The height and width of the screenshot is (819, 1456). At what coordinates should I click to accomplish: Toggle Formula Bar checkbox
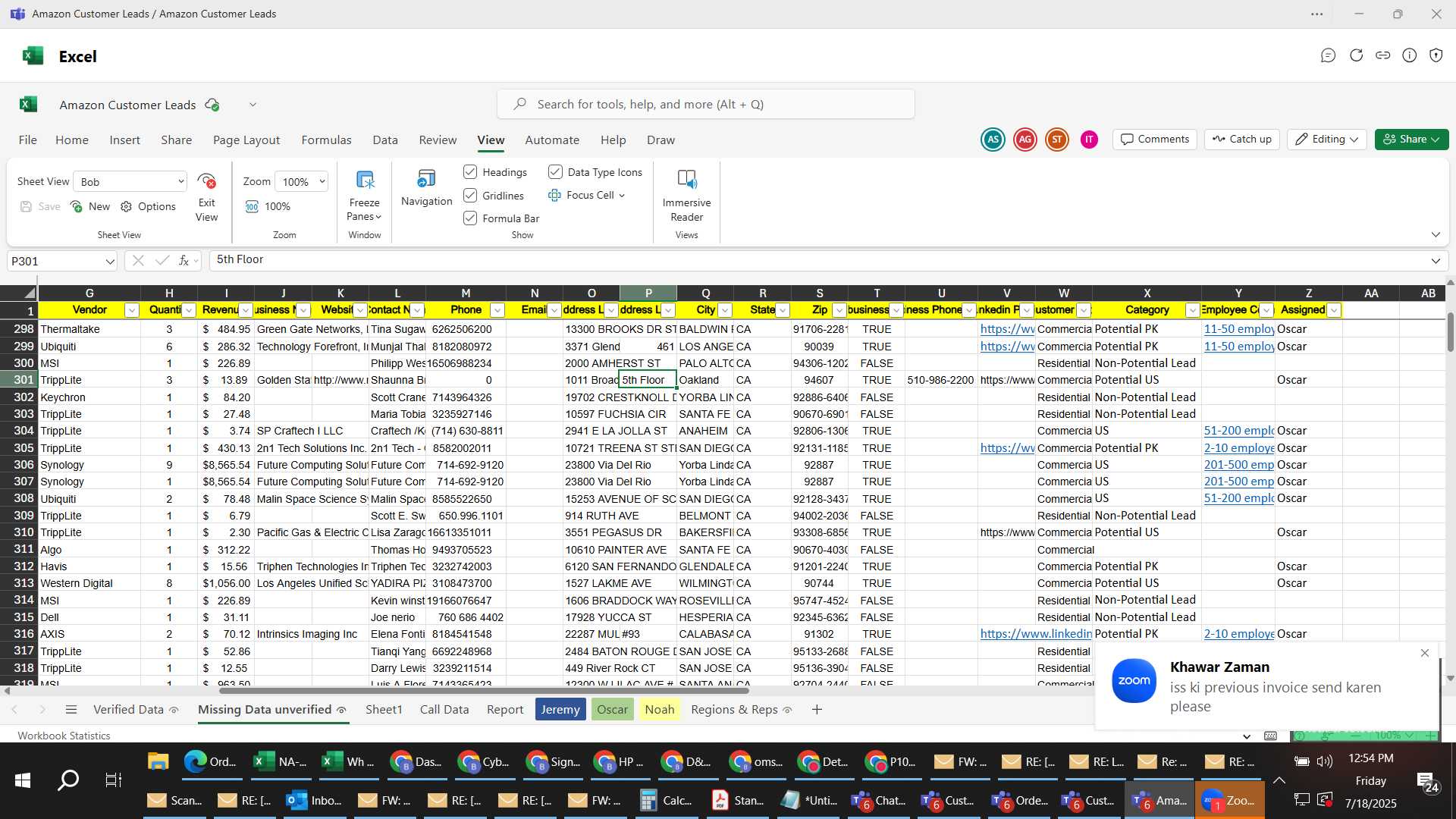[470, 218]
